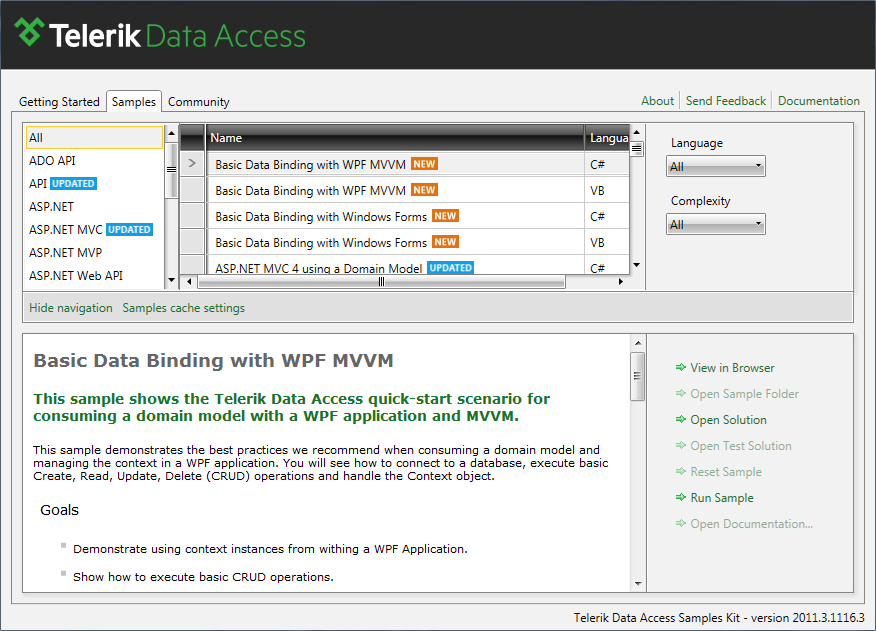Select the ASP.NET Web API category
The height and width of the screenshot is (631, 876).
94,275
